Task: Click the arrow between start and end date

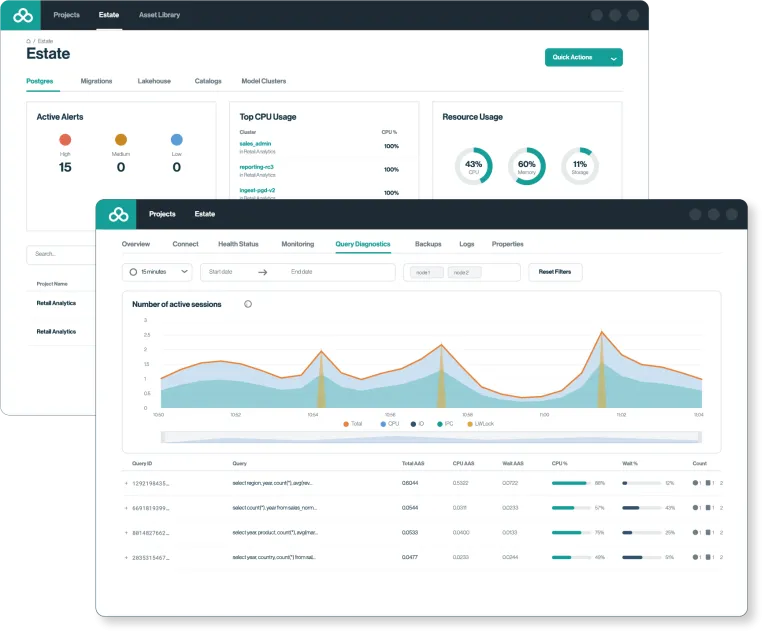Action: pos(263,272)
